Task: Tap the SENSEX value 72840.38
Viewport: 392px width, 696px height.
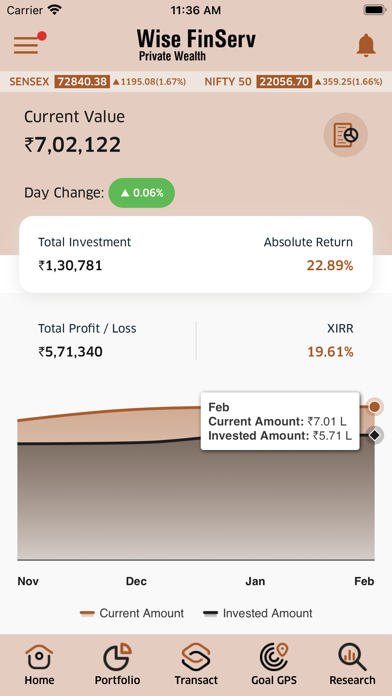Action: point(82,82)
